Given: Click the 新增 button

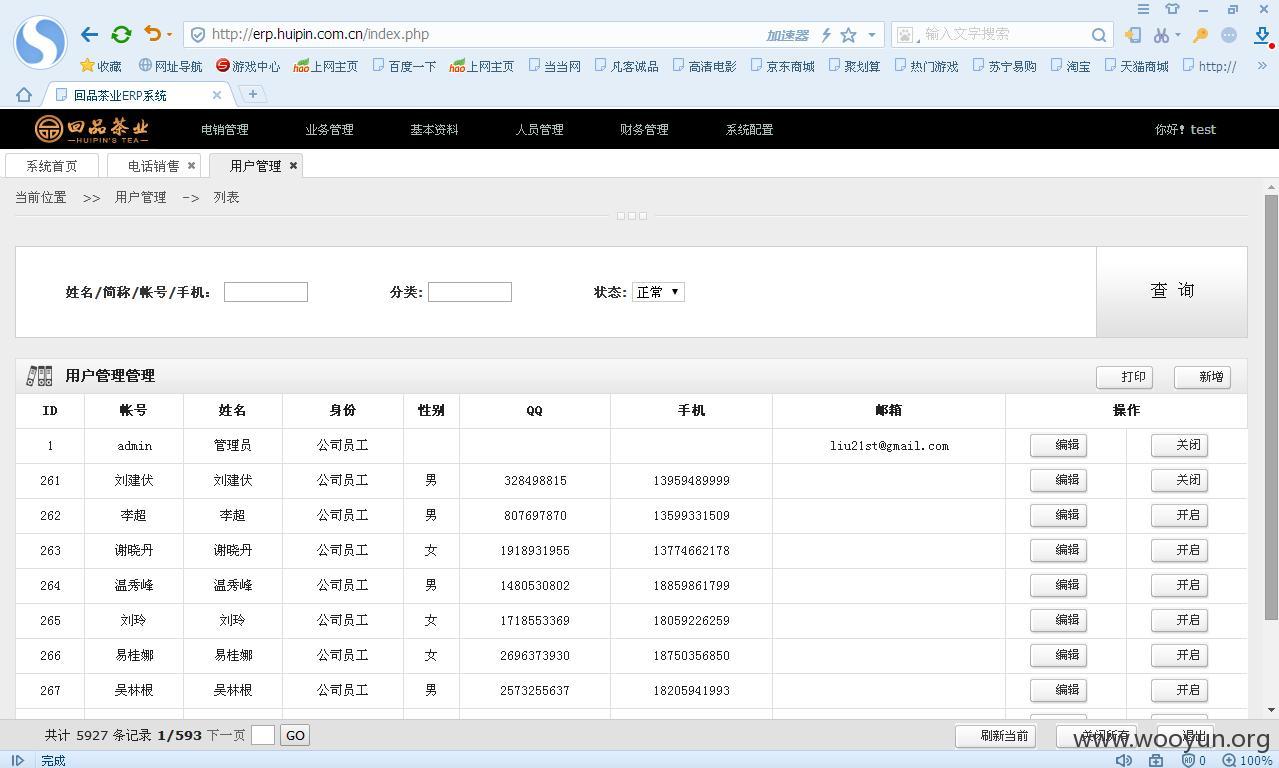Looking at the screenshot, I should [x=1202, y=377].
